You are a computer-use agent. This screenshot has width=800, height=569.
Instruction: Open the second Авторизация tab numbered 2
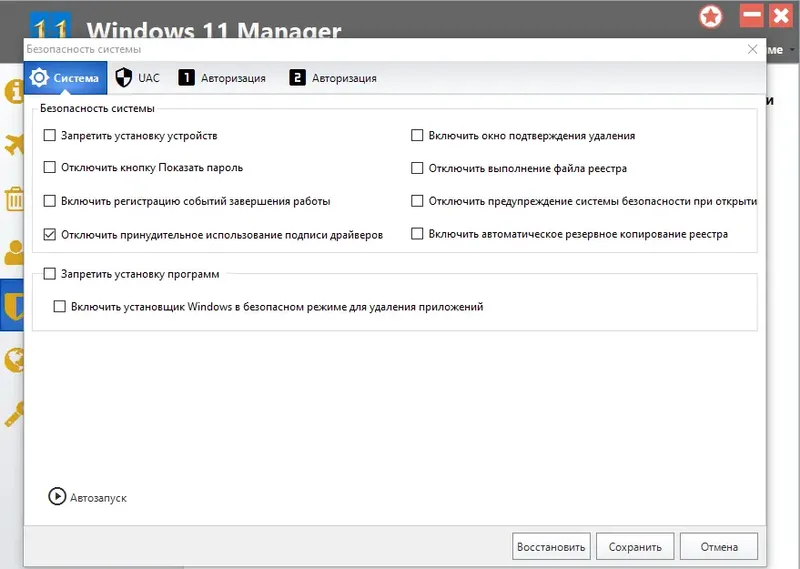pos(333,78)
